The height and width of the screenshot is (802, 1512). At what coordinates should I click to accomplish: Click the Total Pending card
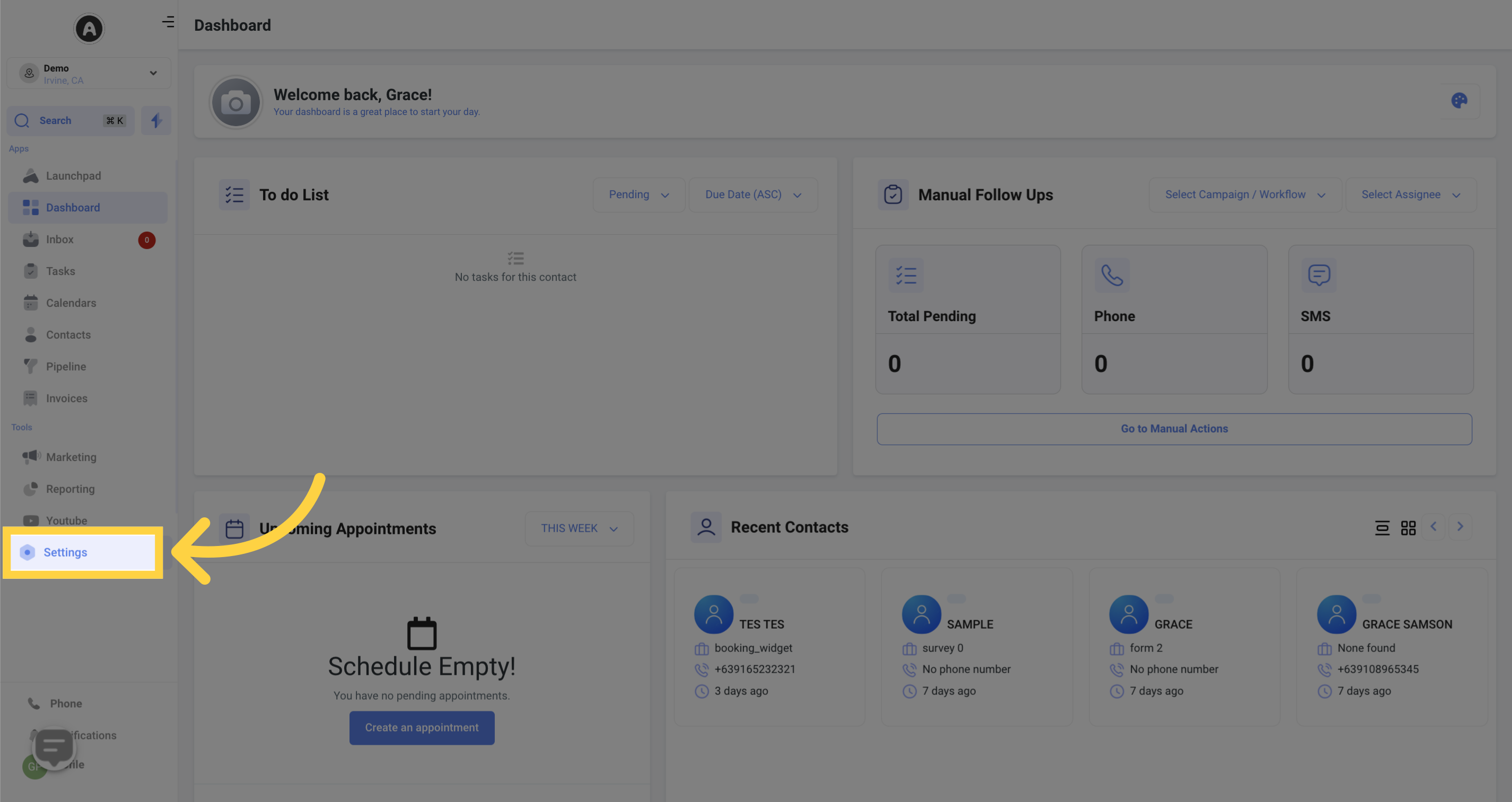pyautogui.click(x=968, y=319)
